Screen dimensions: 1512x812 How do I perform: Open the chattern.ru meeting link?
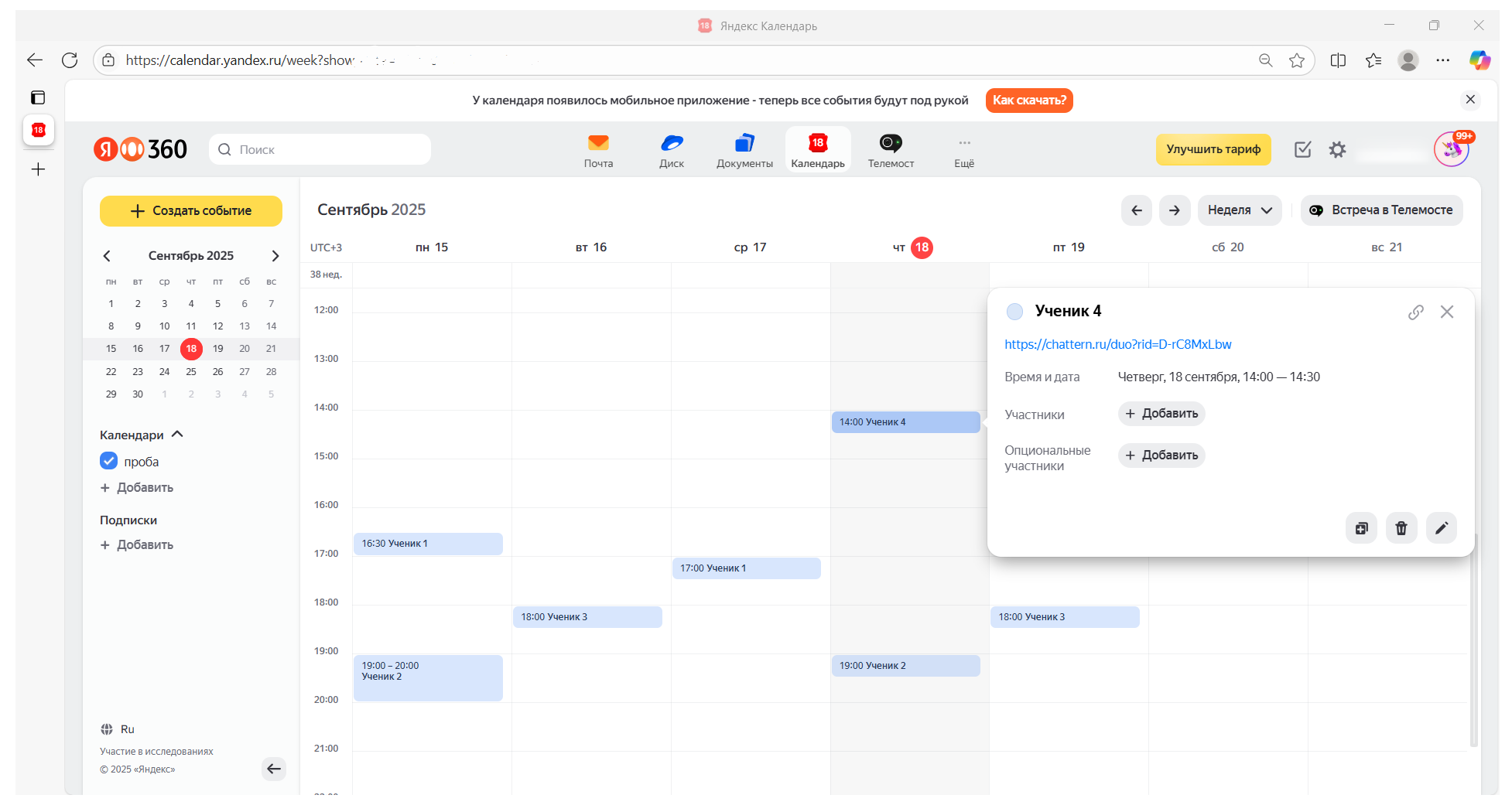coord(1117,344)
